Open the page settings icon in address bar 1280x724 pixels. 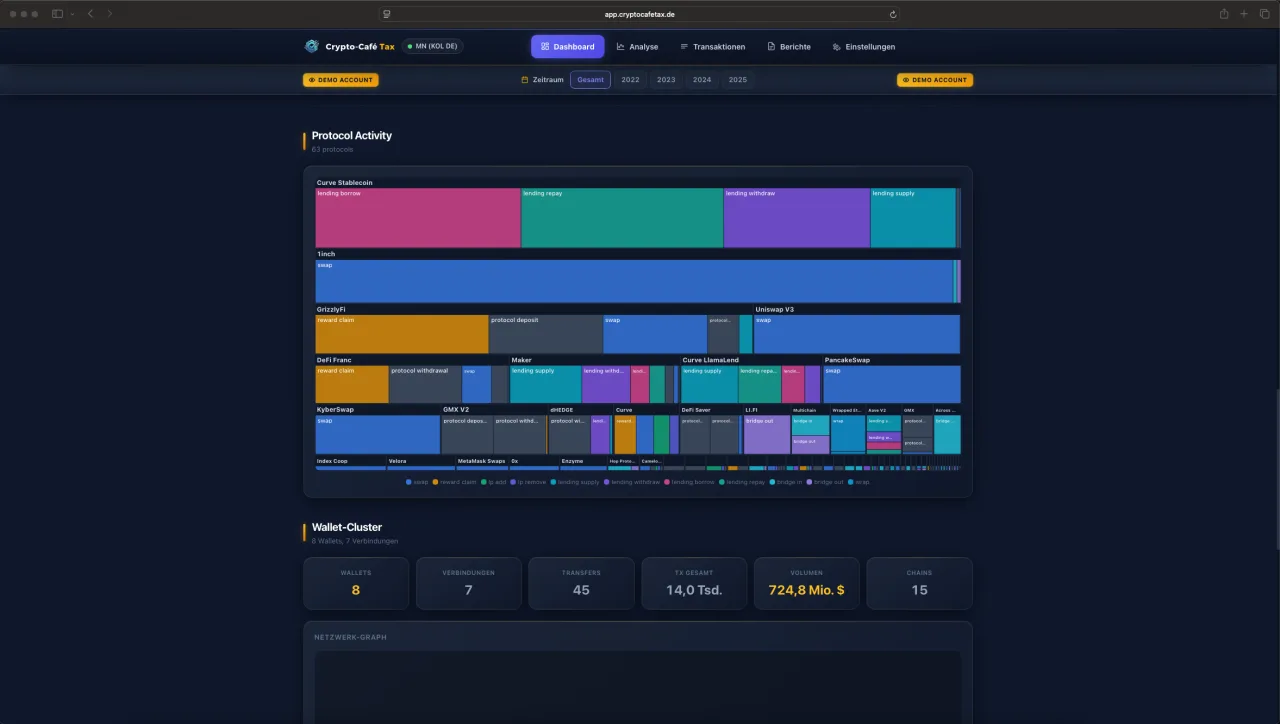387,14
